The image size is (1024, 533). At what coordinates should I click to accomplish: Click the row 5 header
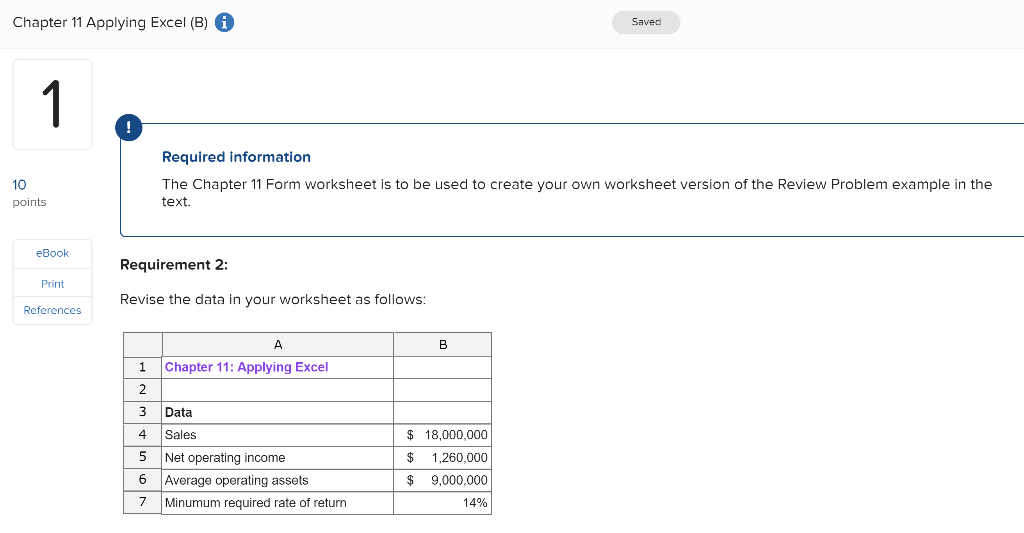point(142,457)
